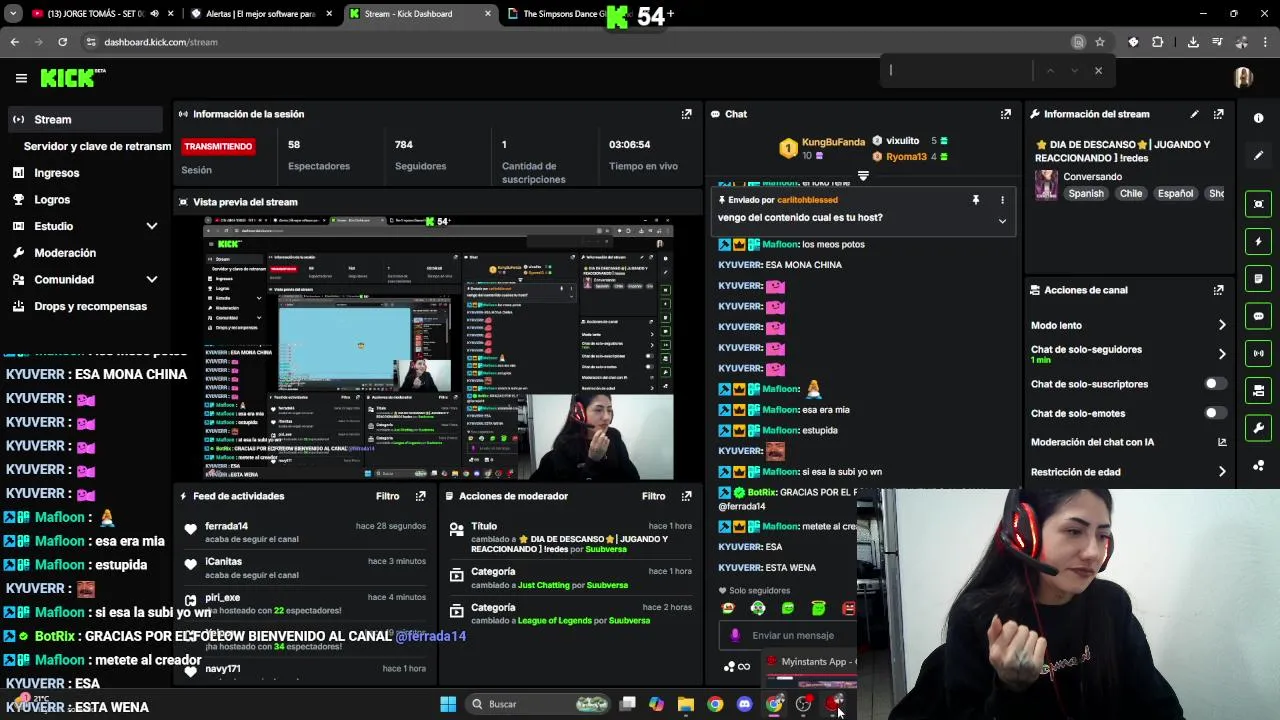Pop out the Información del stream panel
Image resolution: width=1280 pixels, height=720 pixels.
click(x=1218, y=114)
